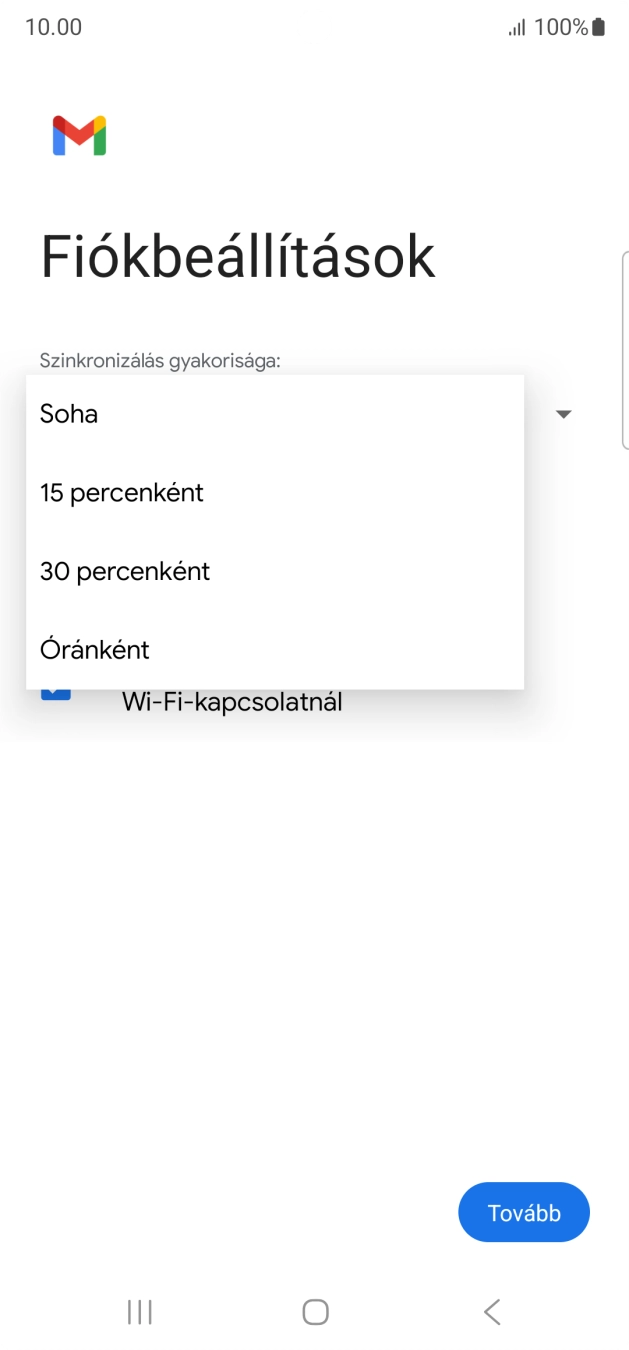
Task: Pick the 30 percenként option
Action: pyautogui.click(x=124, y=571)
